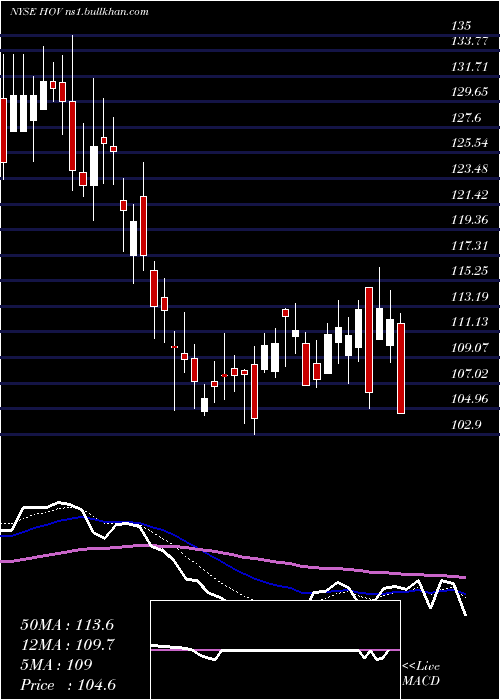Select the 129.65 price axis label
The width and height of the screenshot is (500, 700).
(x=469, y=93)
